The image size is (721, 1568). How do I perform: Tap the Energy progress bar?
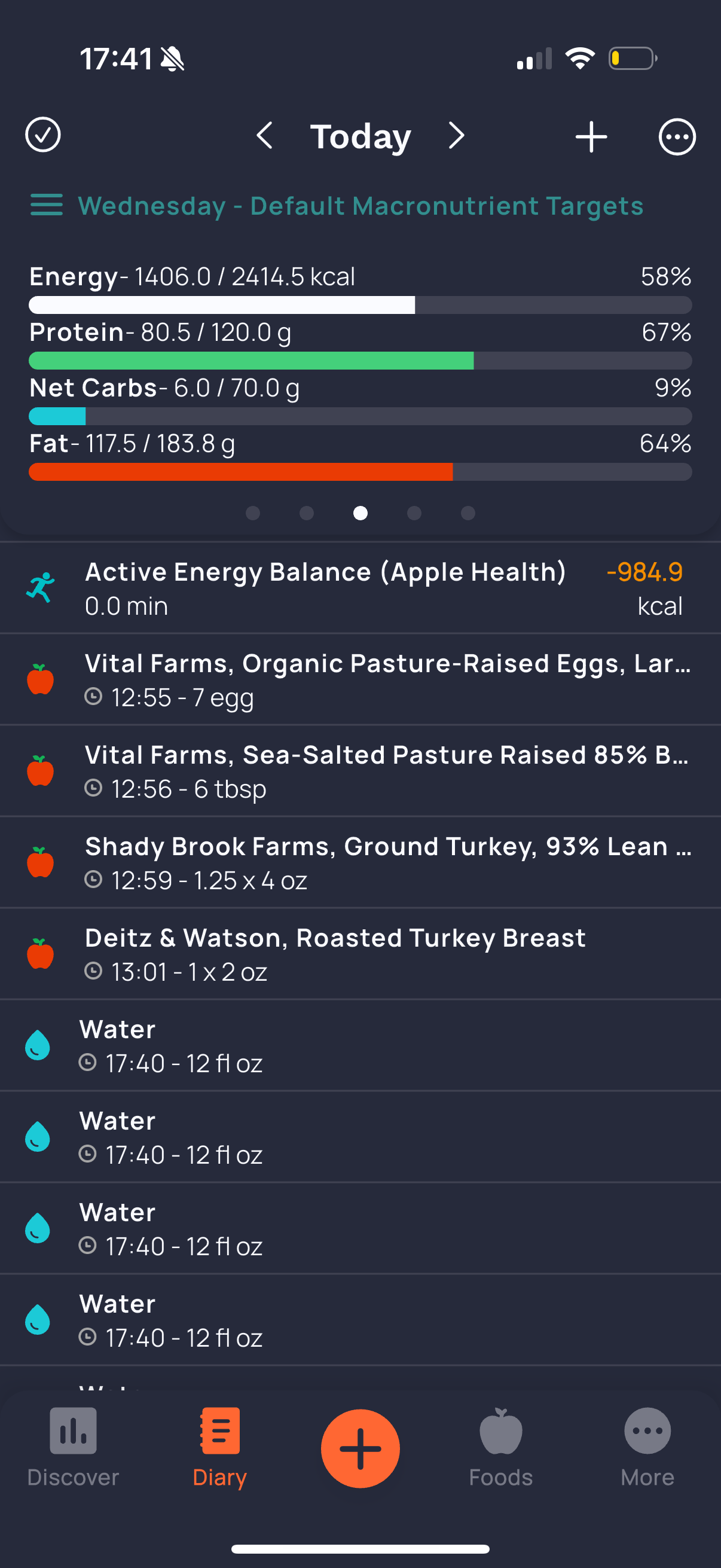pyautogui.click(x=360, y=305)
